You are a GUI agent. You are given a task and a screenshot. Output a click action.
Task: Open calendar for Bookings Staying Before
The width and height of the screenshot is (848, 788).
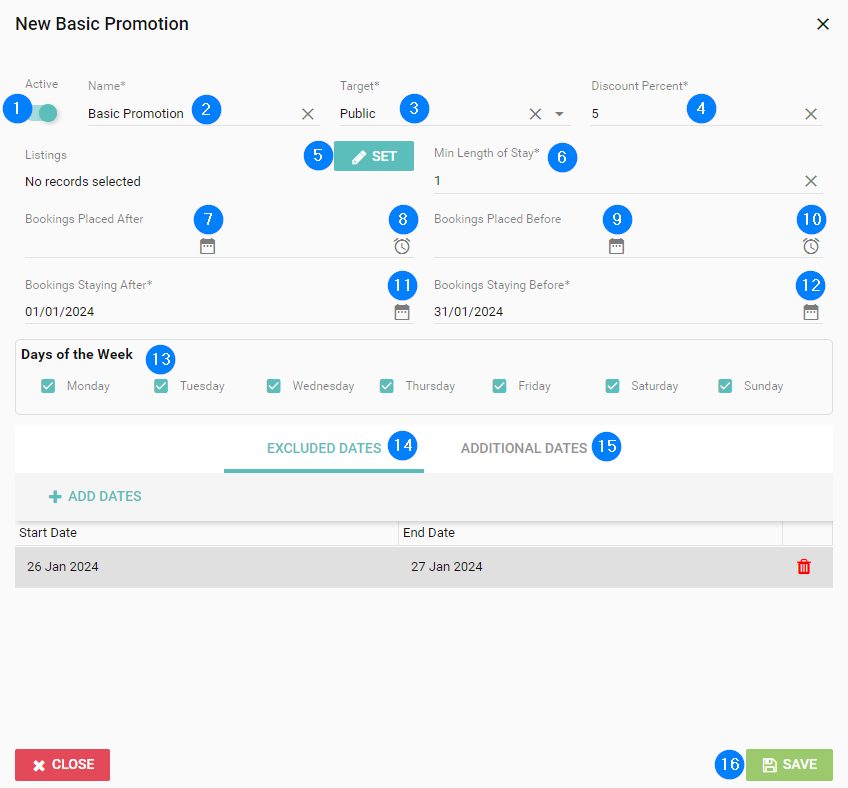[811, 312]
